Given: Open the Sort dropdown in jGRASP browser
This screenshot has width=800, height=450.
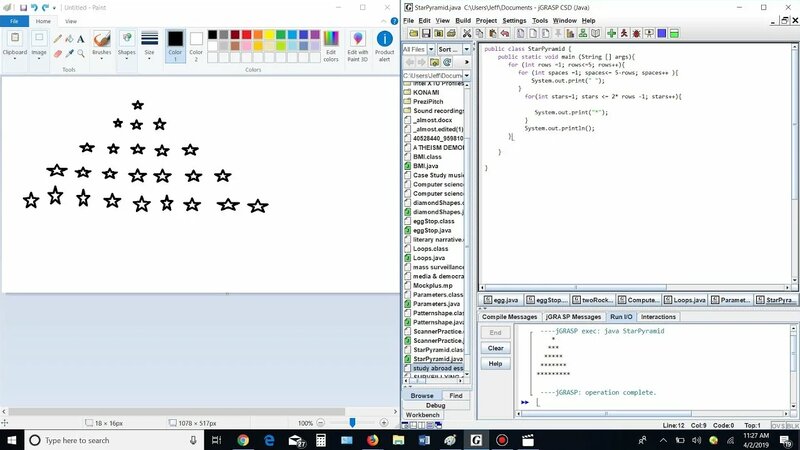Looking at the screenshot, I should point(466,49).
